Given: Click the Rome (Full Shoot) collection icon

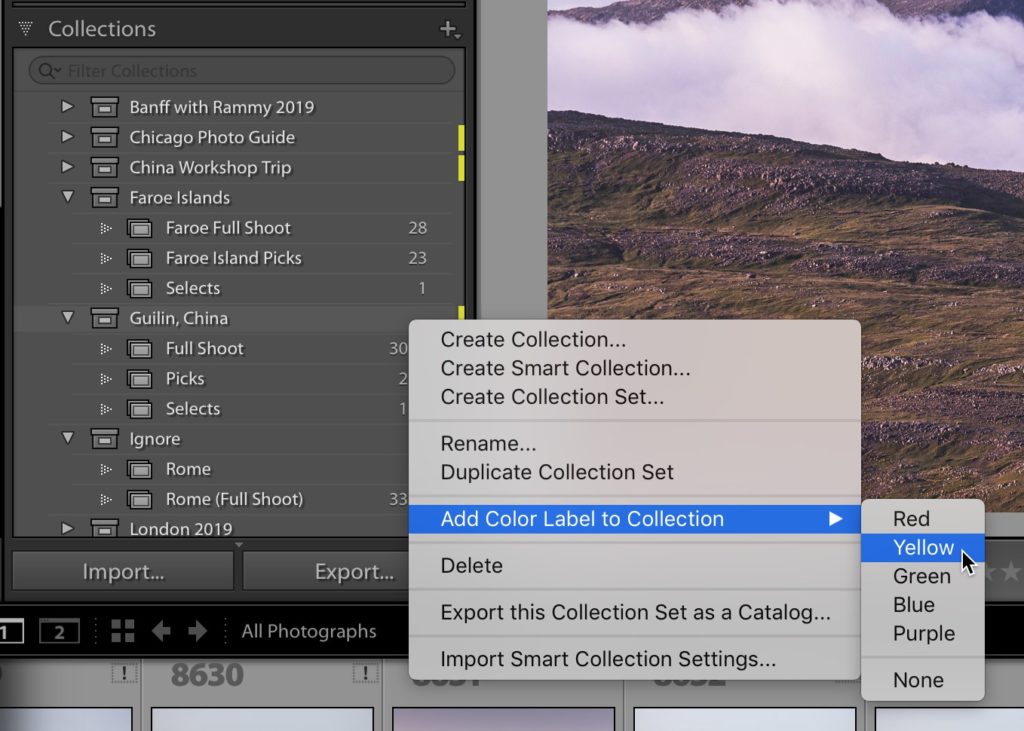Looking at the screenshot, I should click(x=139, y=499).
